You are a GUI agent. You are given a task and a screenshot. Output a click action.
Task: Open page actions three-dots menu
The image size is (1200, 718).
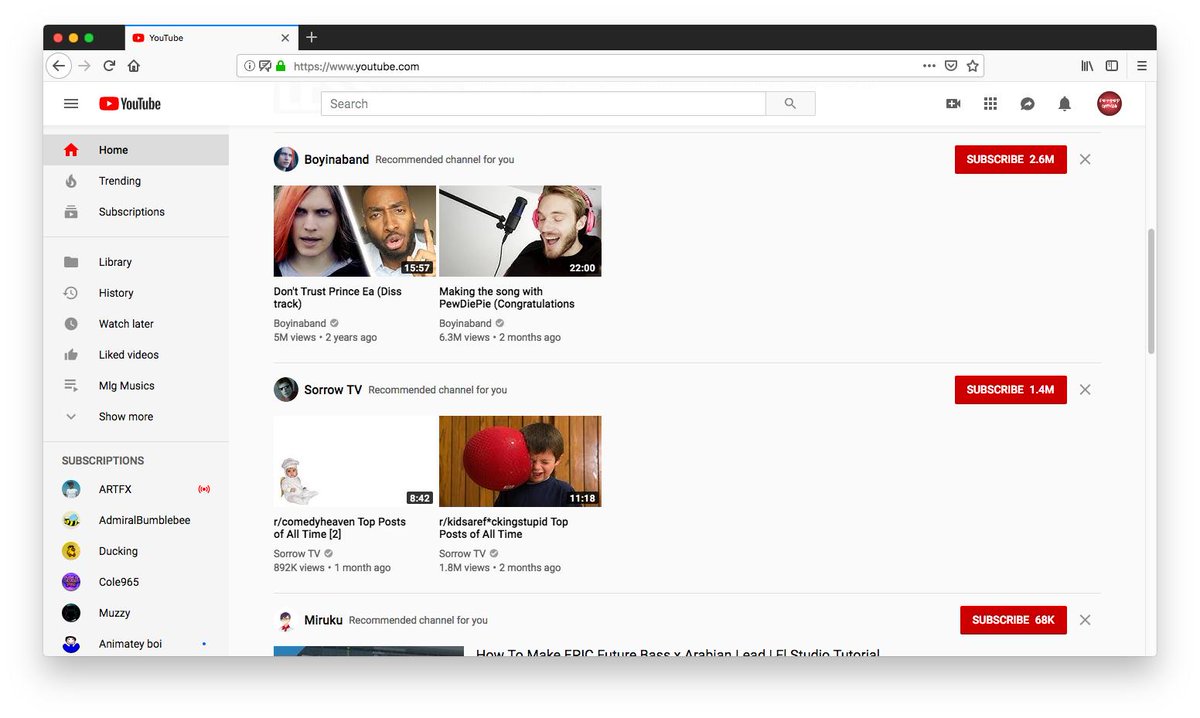[929, 66]
